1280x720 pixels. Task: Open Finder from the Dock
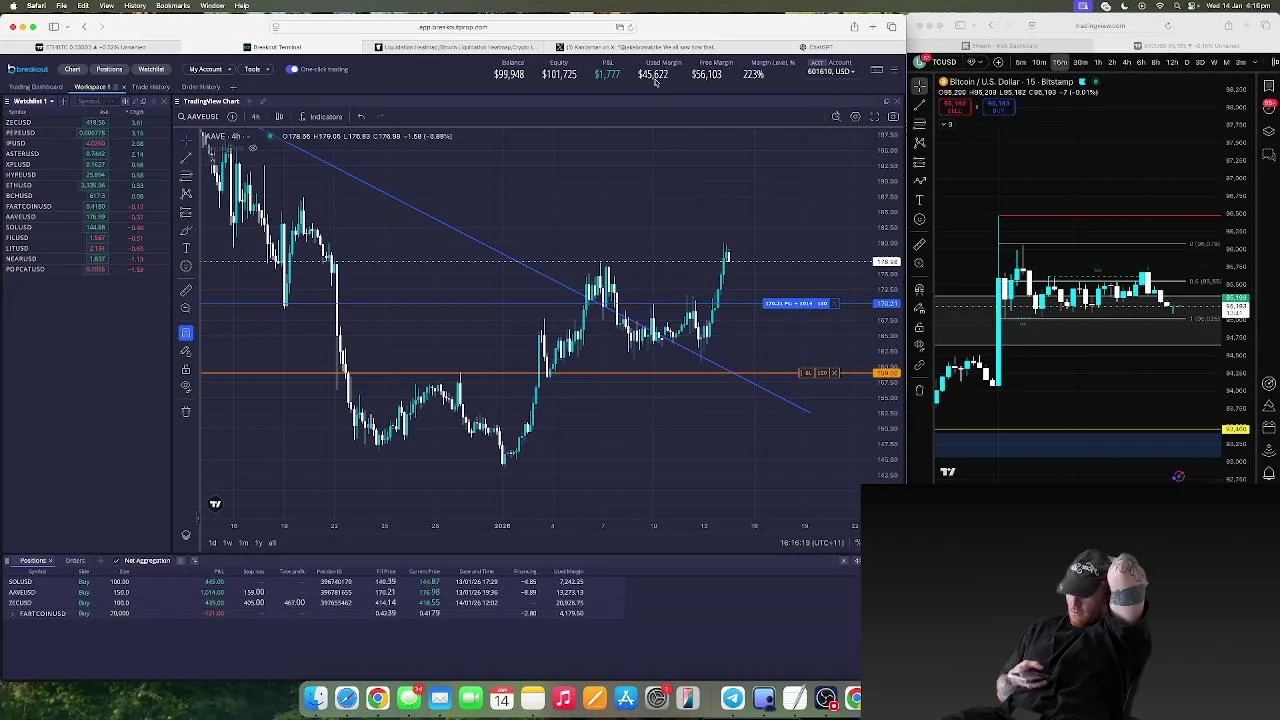pos(316,698)
